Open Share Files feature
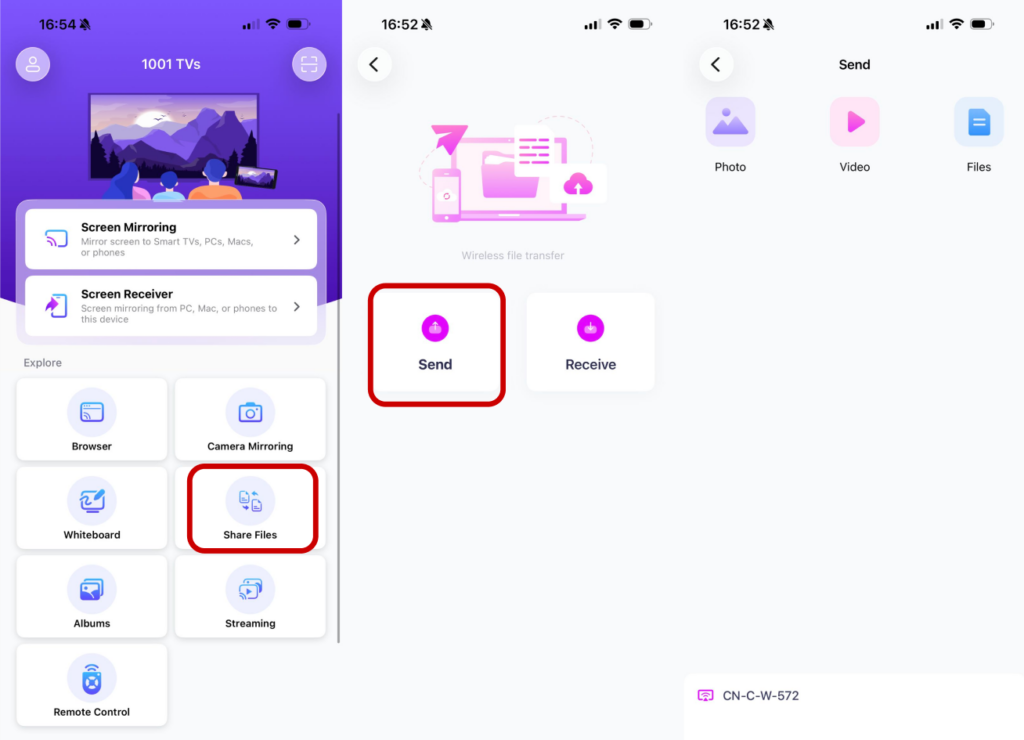 coord(250,508)
